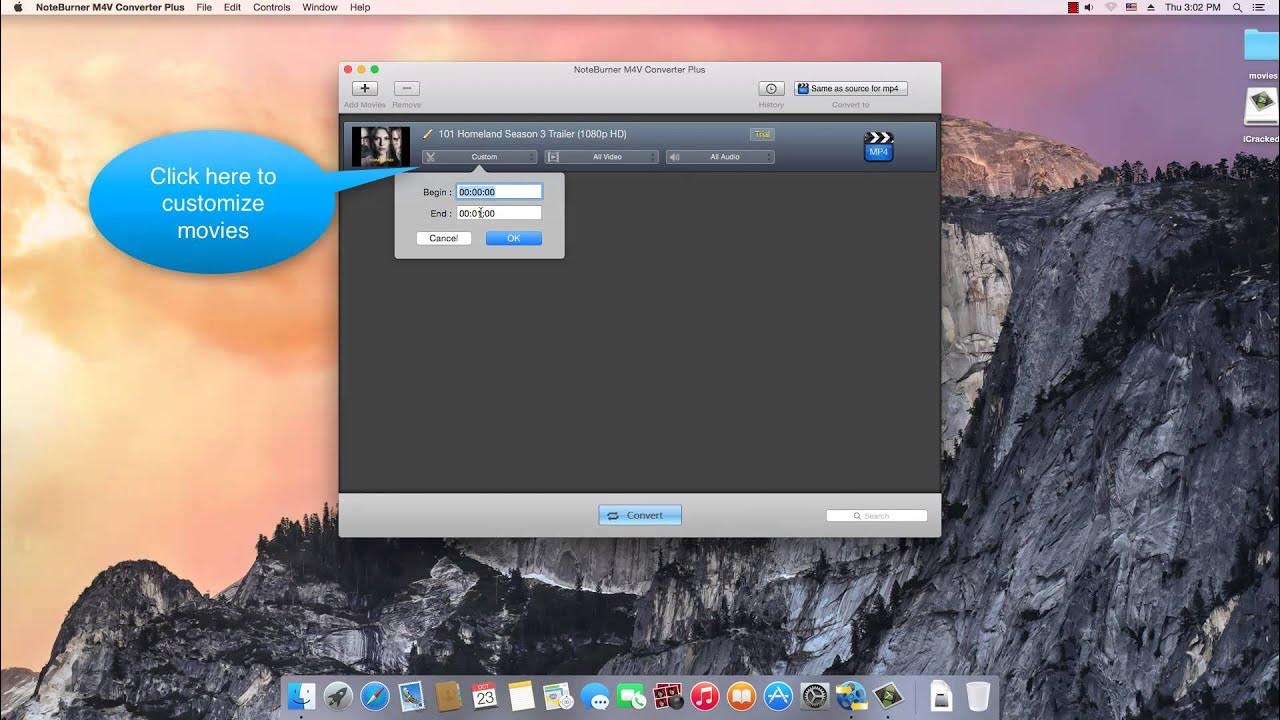Open Calendar from the Dock

tap(485, 695)
